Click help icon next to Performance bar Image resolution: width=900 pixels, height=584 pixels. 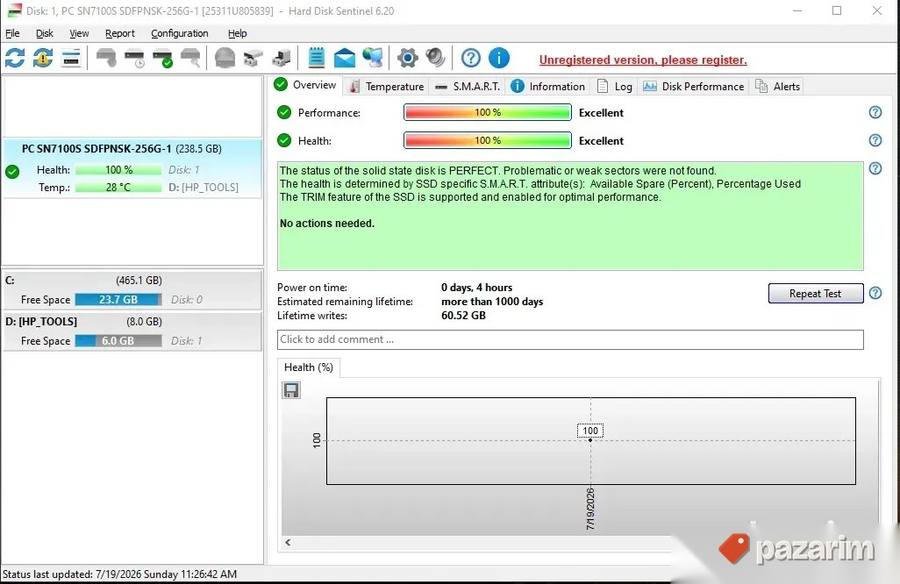point(875,113)
